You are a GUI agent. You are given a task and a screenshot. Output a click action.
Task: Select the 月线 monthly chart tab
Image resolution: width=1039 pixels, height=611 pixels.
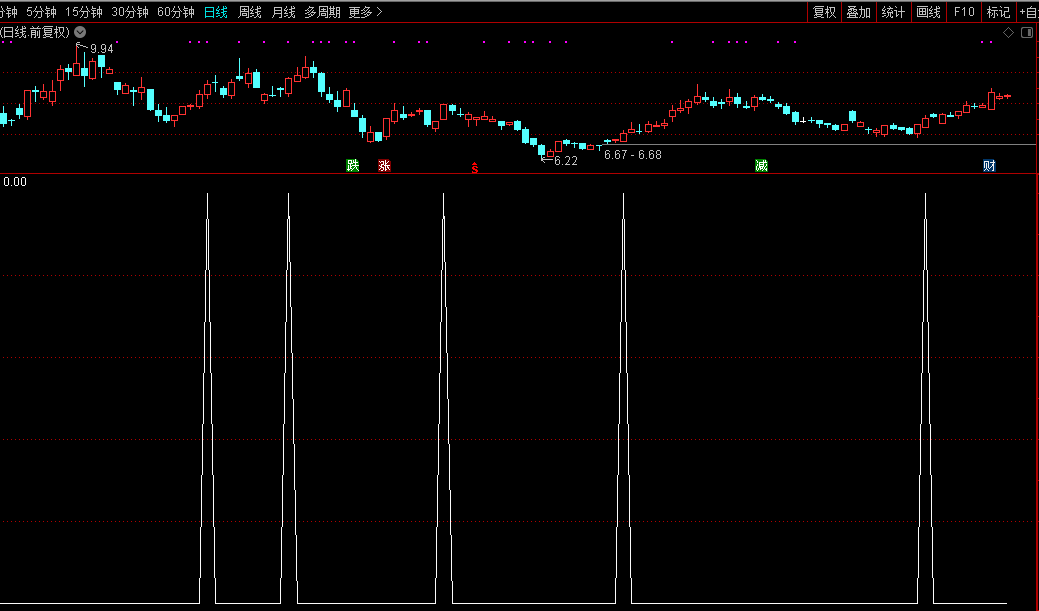click(283, 12)
